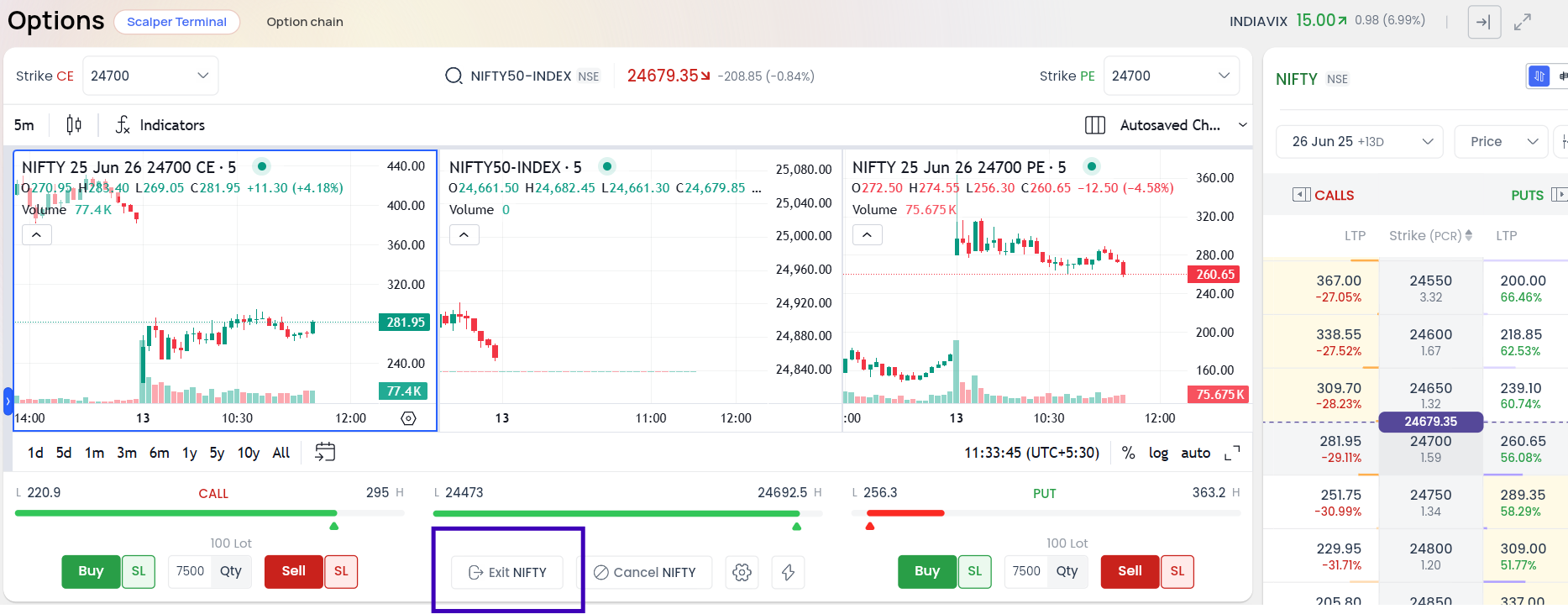The width and height of the screenshot is (1568, 614).
Task: Click the 24700 strike row in option chain
Action: point(1415,449)
